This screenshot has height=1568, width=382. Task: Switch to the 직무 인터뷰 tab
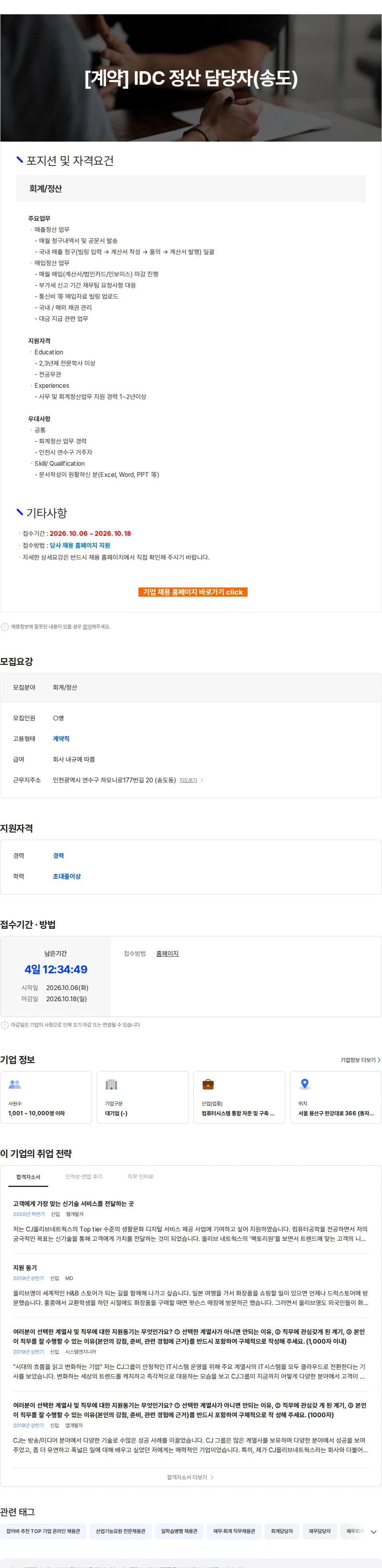[140, 1177]
